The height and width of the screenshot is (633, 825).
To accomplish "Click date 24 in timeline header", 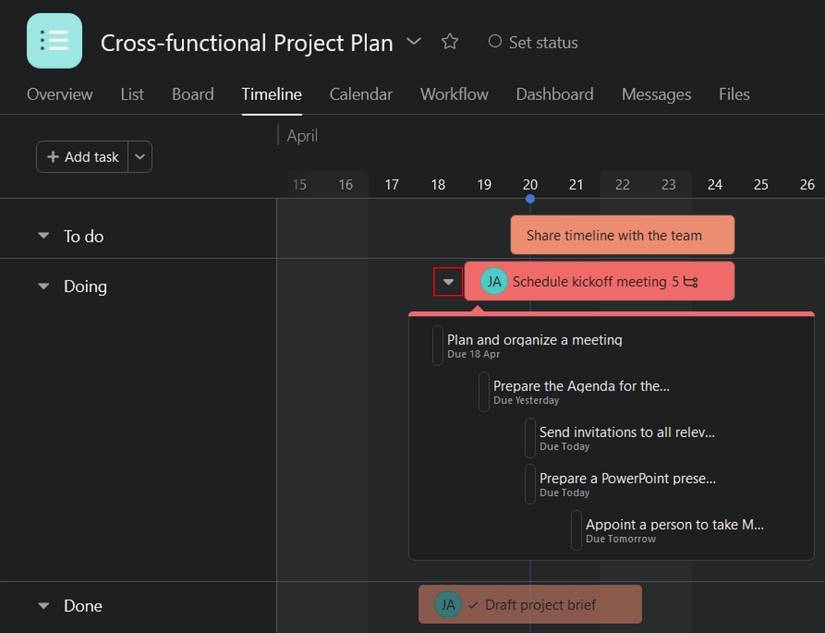I will click(715, 185).
